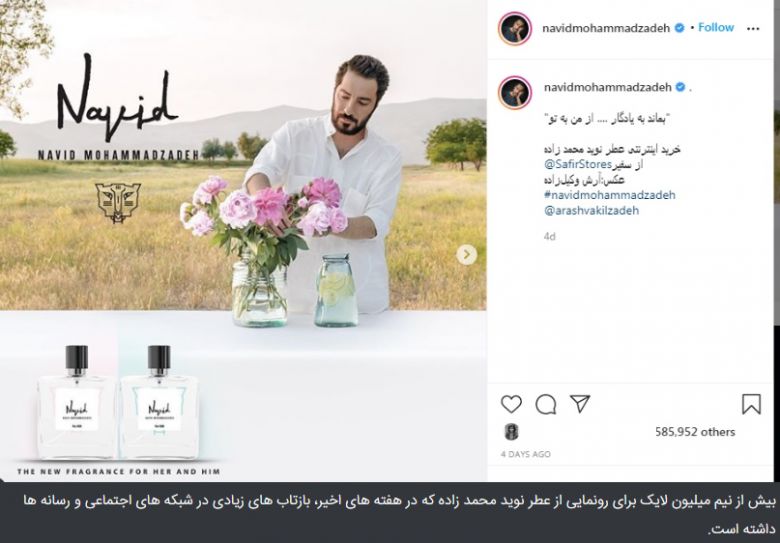The image size is (780, 543).
Task: Open comments with the speech bubble icon
Action: tap(546, 404)
